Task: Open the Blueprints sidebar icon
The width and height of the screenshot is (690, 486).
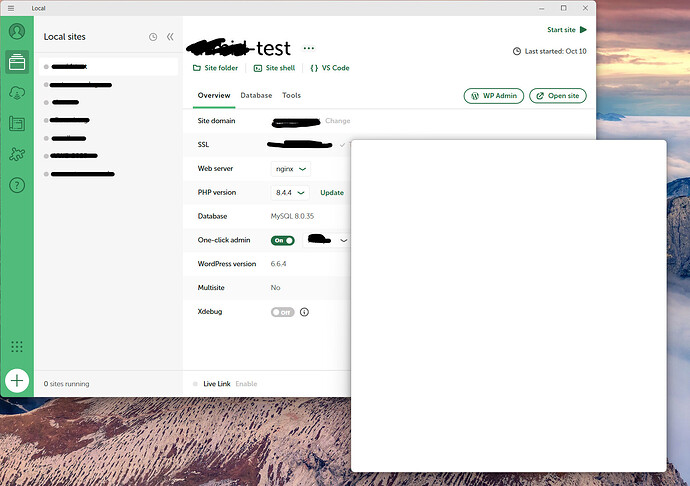Action: (17, 124)
